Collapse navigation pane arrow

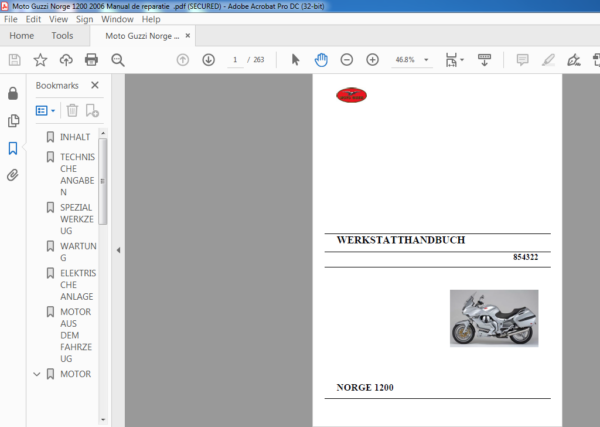point(118,250)
